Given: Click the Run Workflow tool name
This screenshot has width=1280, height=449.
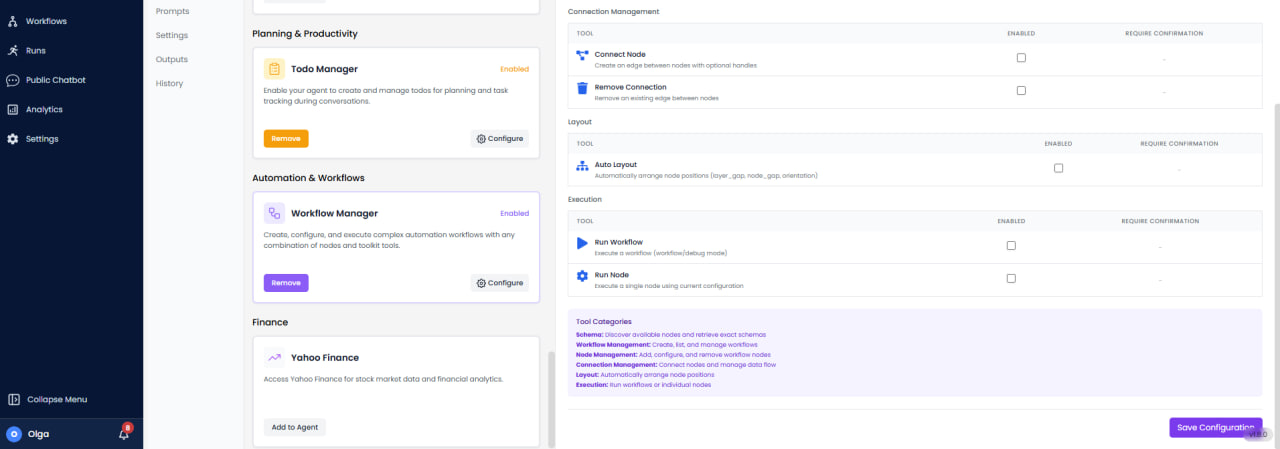Looking at the screenshot, I should coord(619,242).
